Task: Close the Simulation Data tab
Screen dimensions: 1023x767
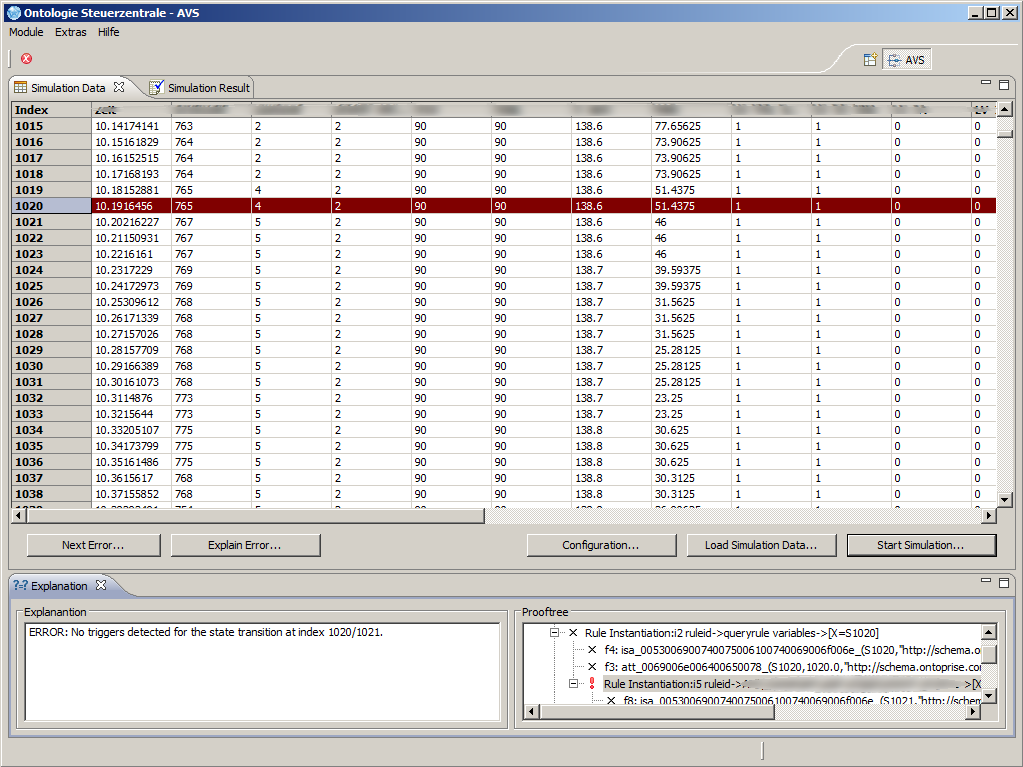Action: 119,88
